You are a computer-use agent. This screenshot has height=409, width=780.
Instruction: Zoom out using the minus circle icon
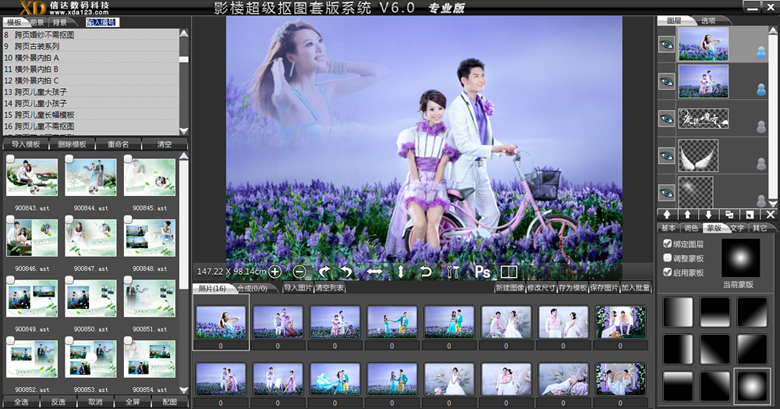(x=299, y=272)
